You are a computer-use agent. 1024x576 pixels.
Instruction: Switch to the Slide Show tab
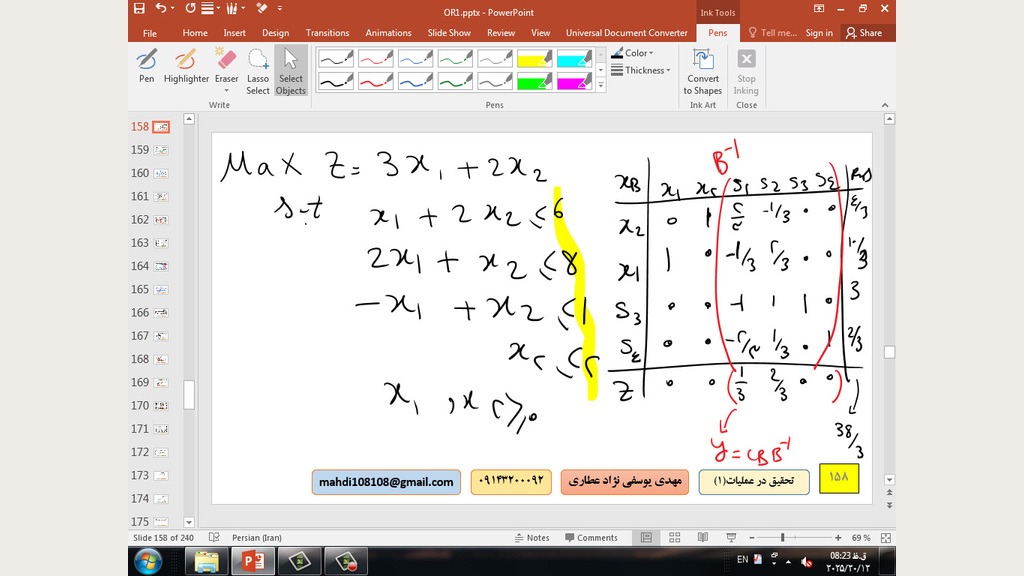(449, 33)
